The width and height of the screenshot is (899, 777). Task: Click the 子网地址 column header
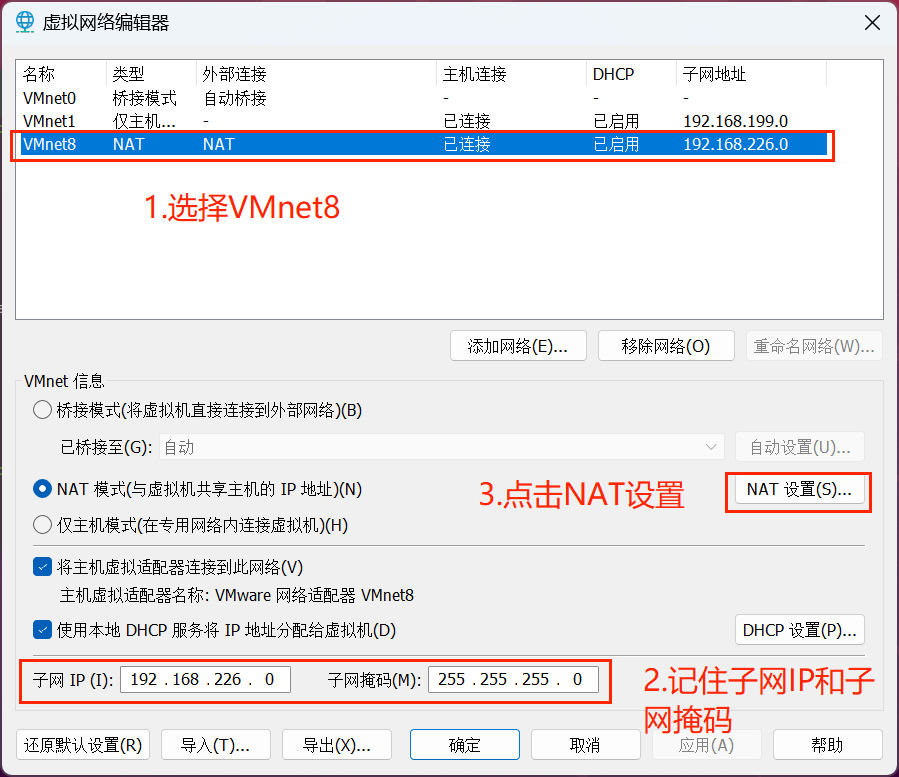[714, 74]
